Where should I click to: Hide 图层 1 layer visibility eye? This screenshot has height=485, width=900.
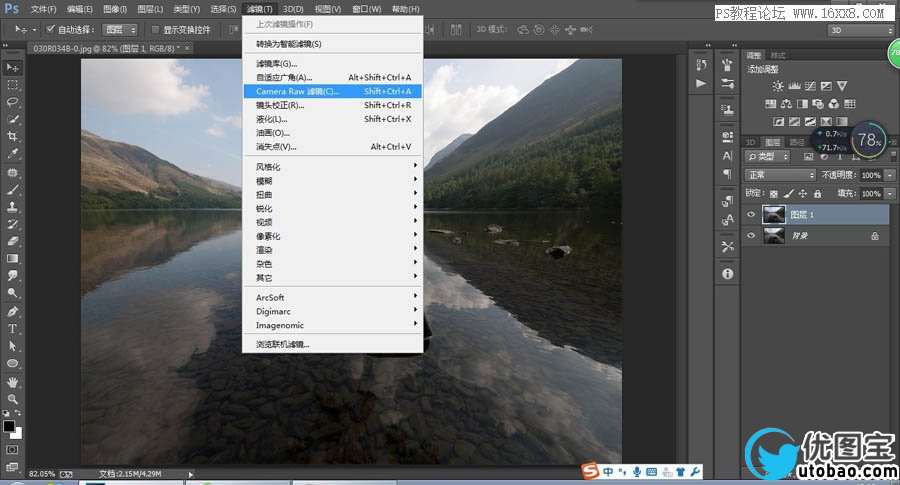(751, 215)
